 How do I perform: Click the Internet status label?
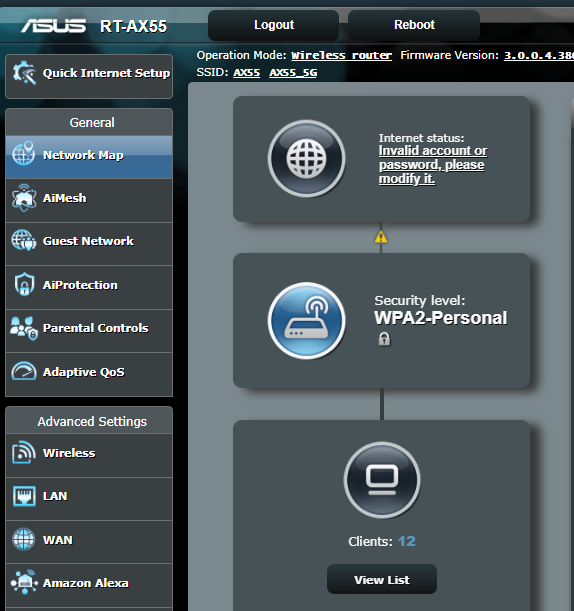421,138
